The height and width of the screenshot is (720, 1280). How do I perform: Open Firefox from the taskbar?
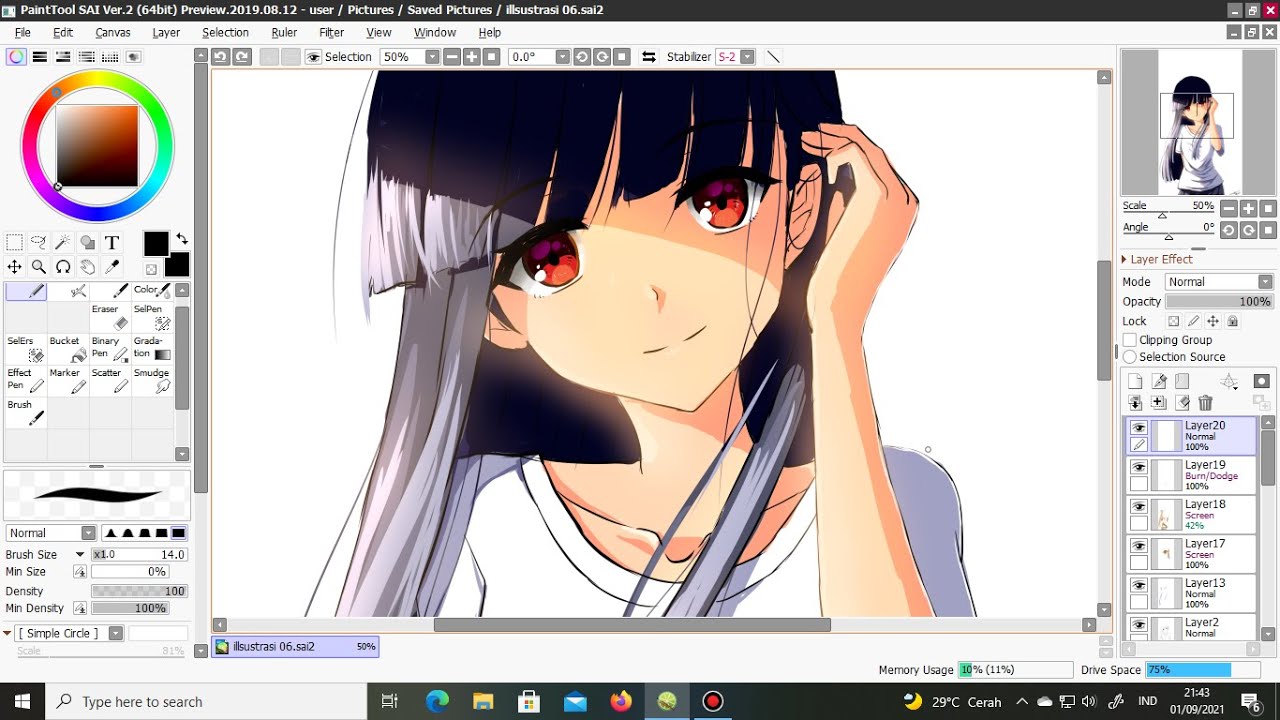click(x=621, y=702)
